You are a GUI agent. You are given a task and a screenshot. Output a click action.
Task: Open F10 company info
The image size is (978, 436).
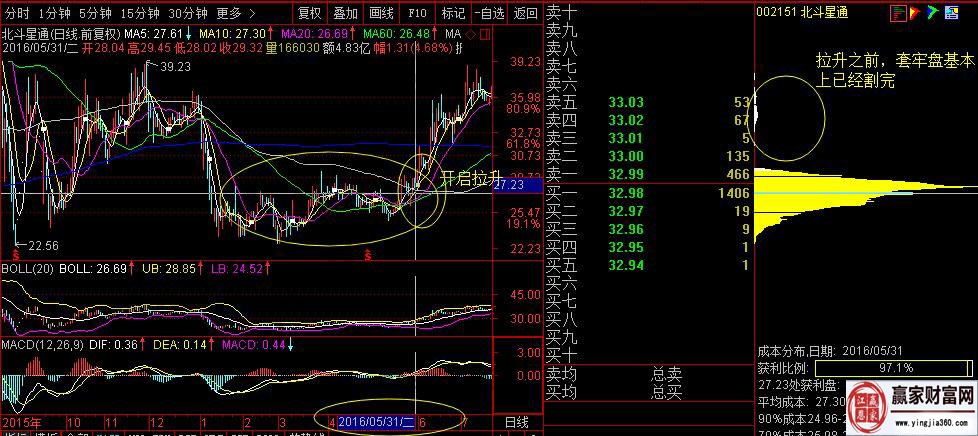(x=416, y=13)
